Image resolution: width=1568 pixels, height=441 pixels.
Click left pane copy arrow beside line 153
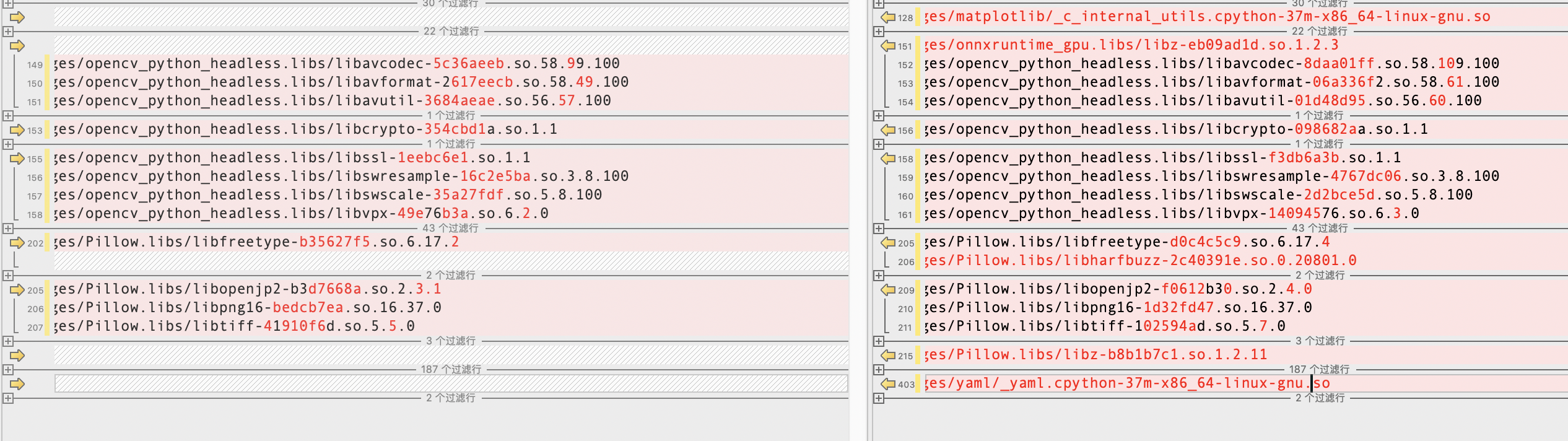point(17,130)
